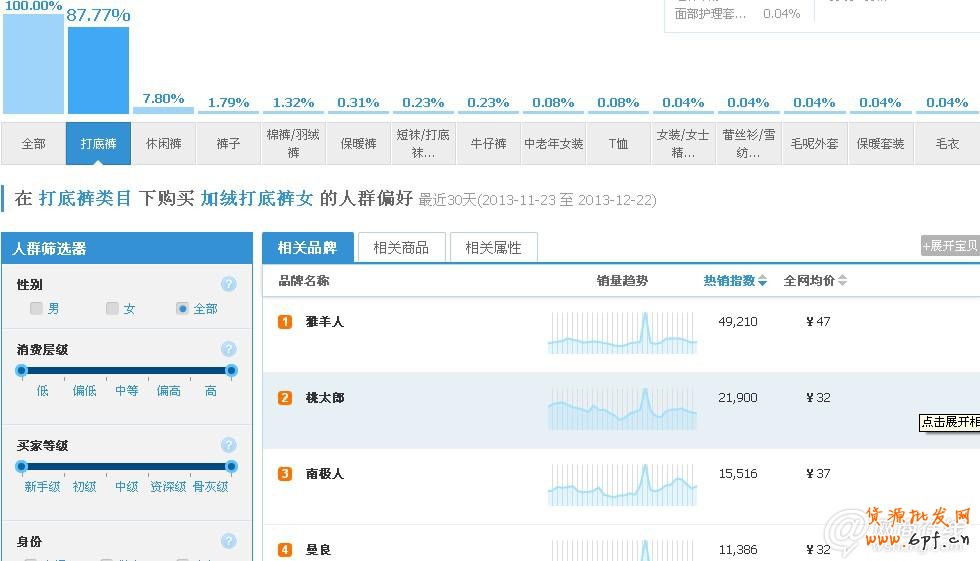Select the 全部 gender radio option
Viewport: 980px width, 561px height.
182,309
